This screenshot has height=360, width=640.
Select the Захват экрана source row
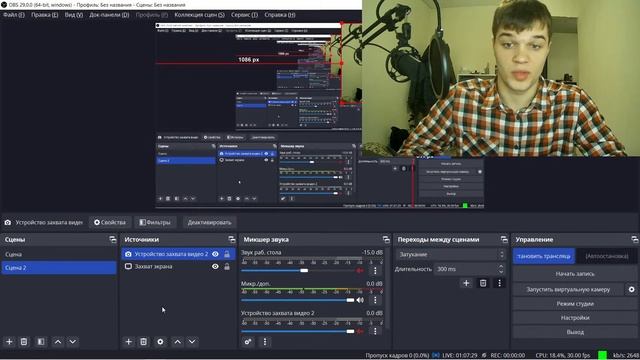coord(178,266)
